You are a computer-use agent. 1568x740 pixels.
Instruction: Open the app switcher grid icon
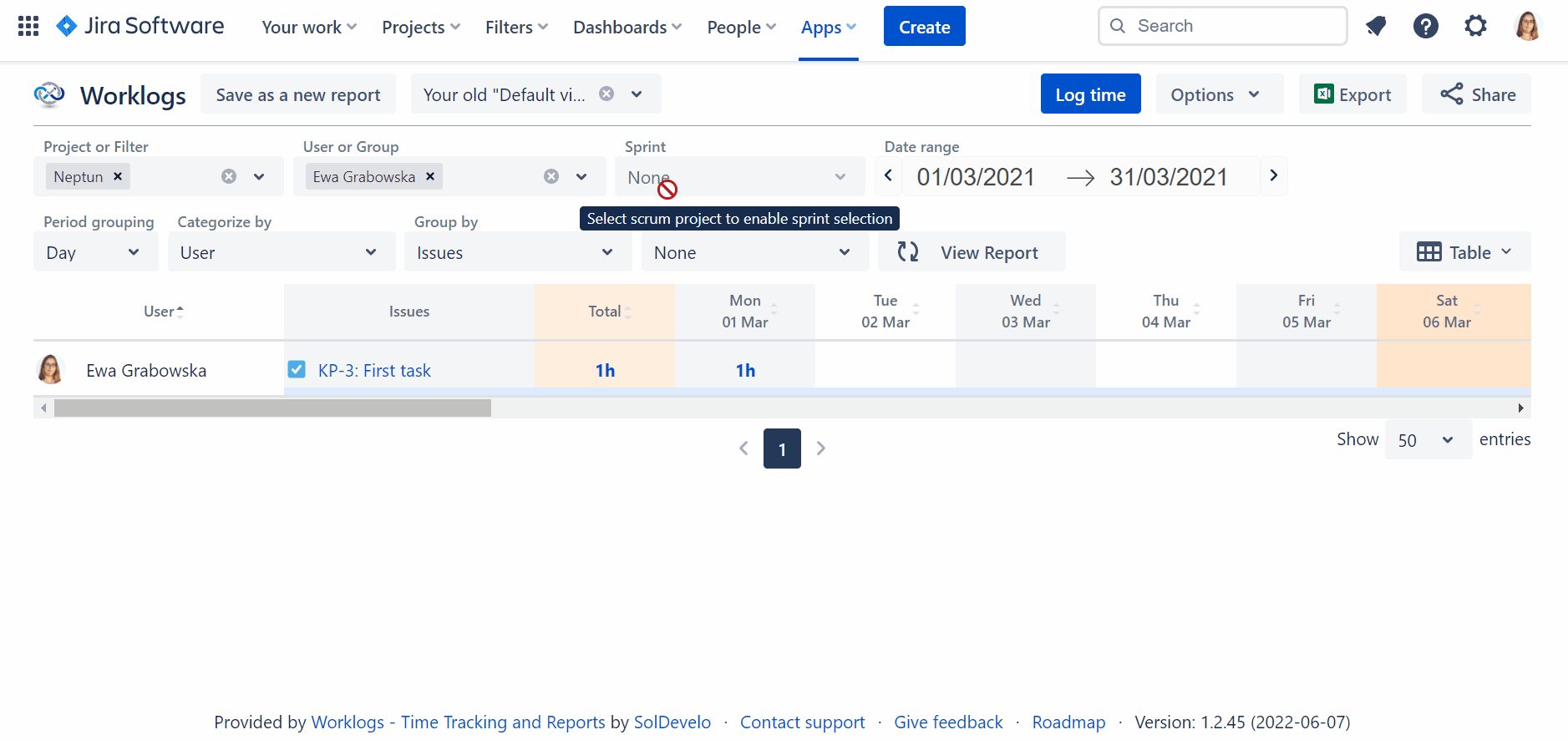click(28, 26)
